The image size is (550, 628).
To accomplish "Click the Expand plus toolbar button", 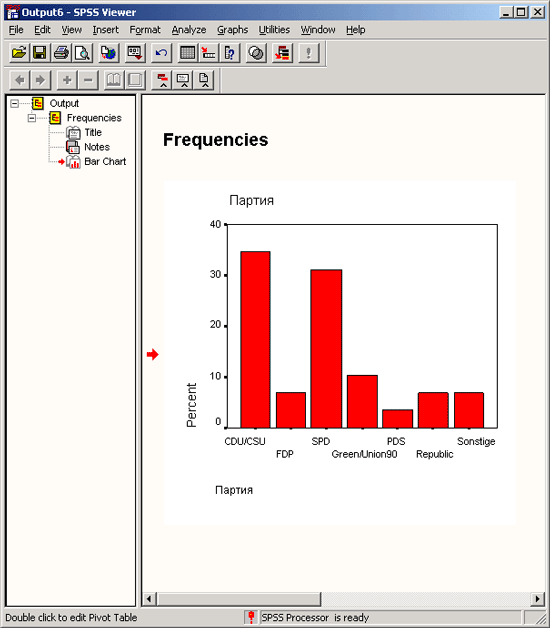I will click(67, 80).
